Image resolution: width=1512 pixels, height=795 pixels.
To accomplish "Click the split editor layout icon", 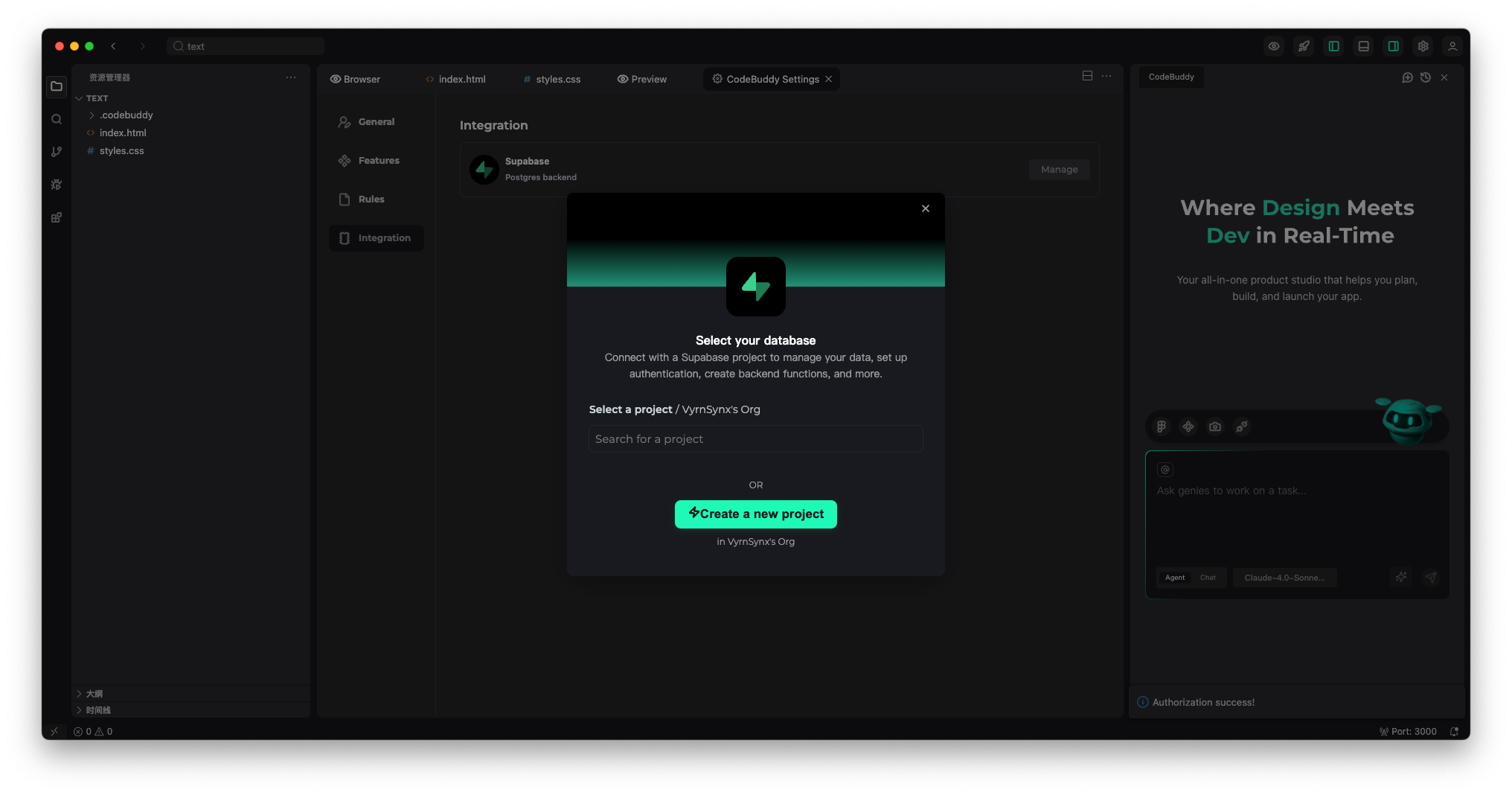I will (x=1087, y=76).
